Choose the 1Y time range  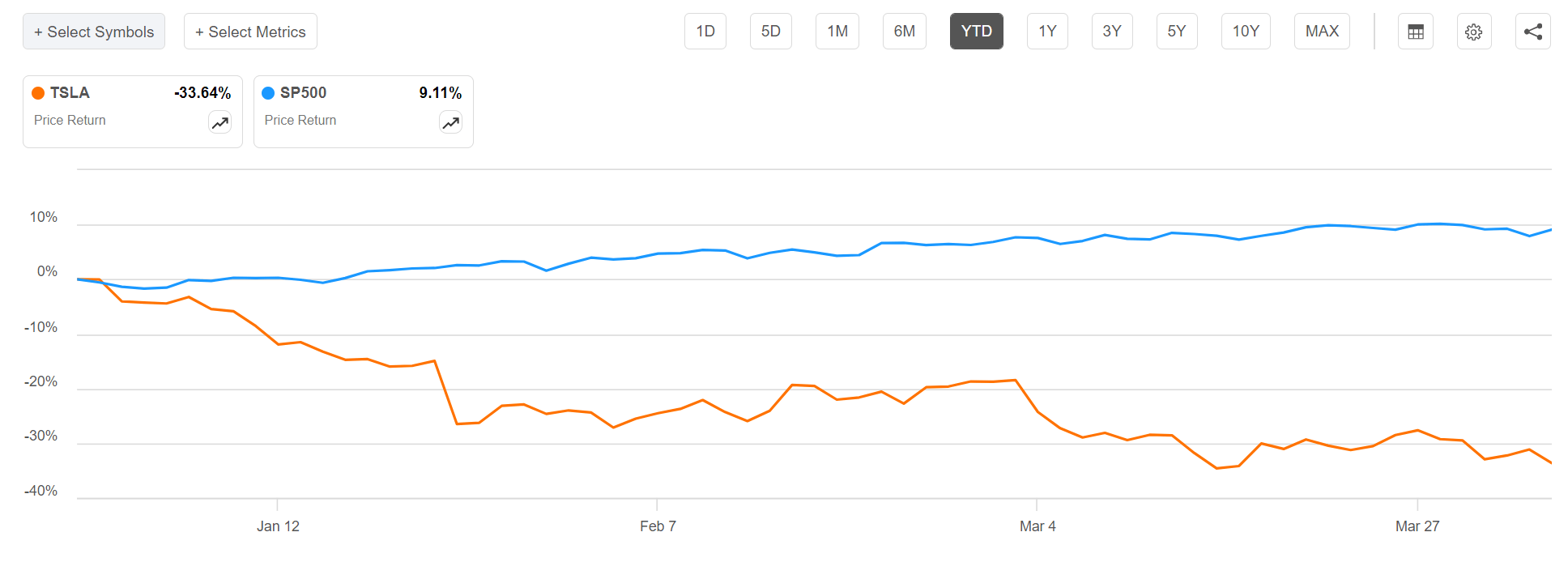point(1047,32)
